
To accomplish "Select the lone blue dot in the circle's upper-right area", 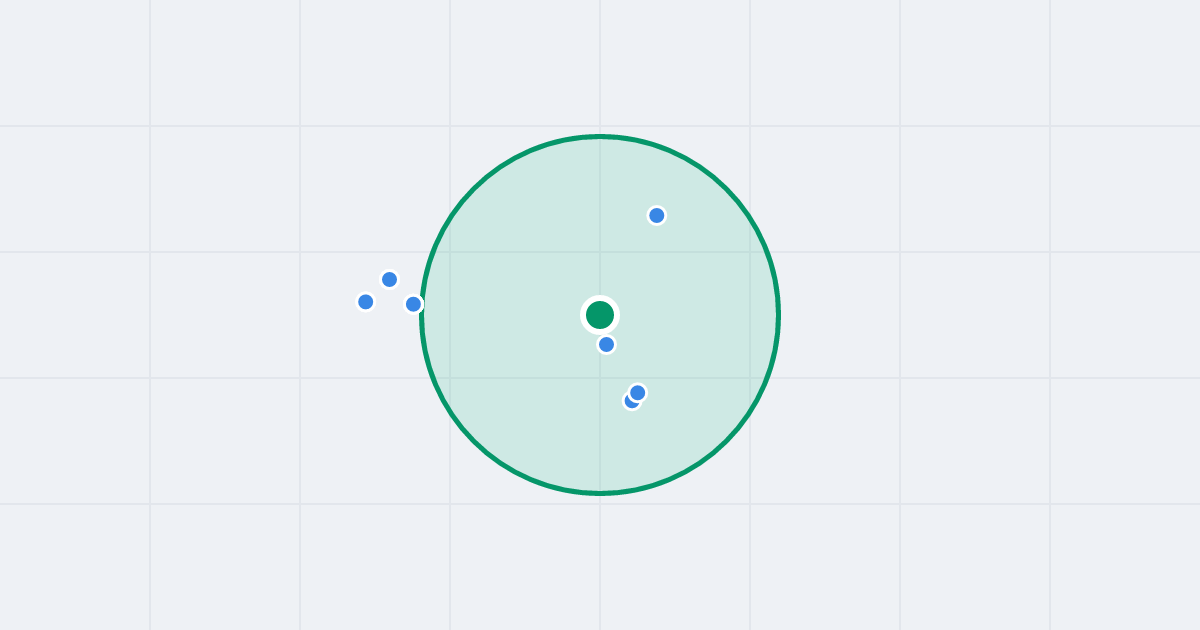I will click(x=657, y=216).
